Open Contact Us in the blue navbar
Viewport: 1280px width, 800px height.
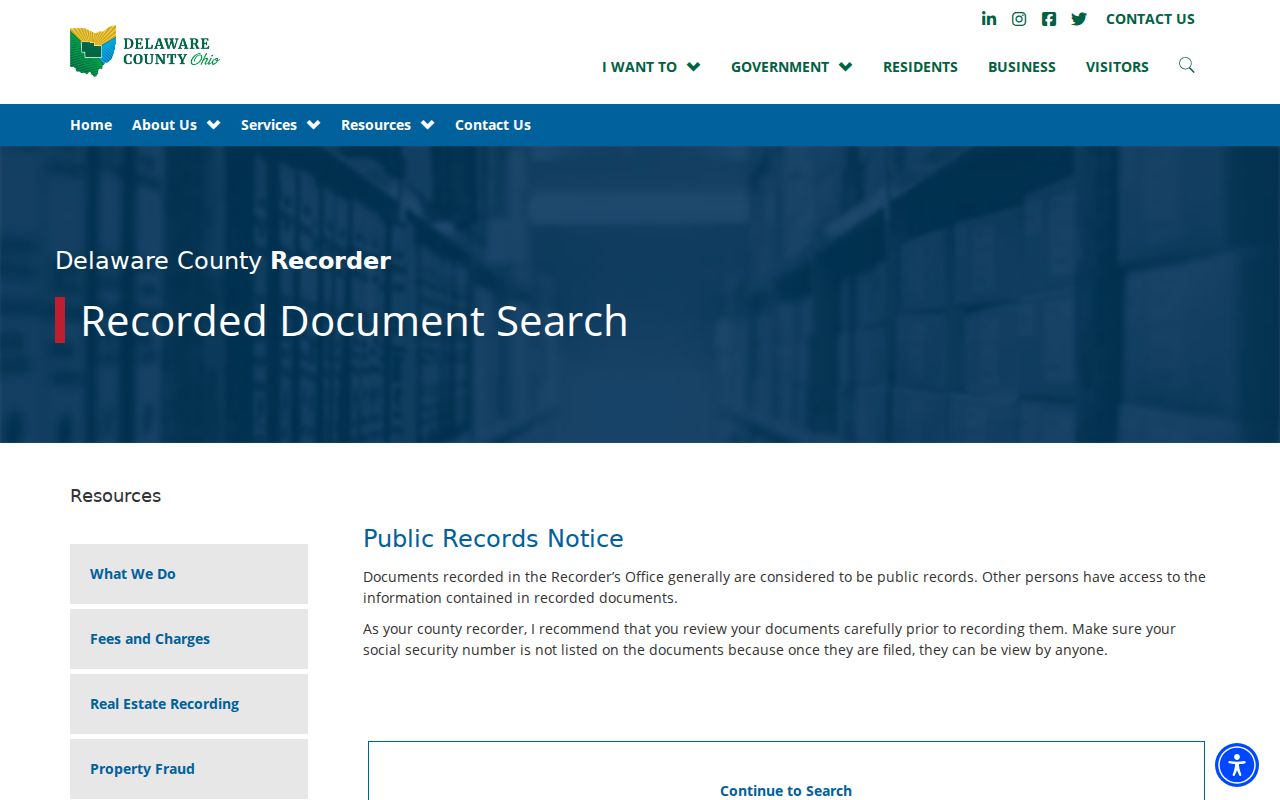tap(493, 125)
